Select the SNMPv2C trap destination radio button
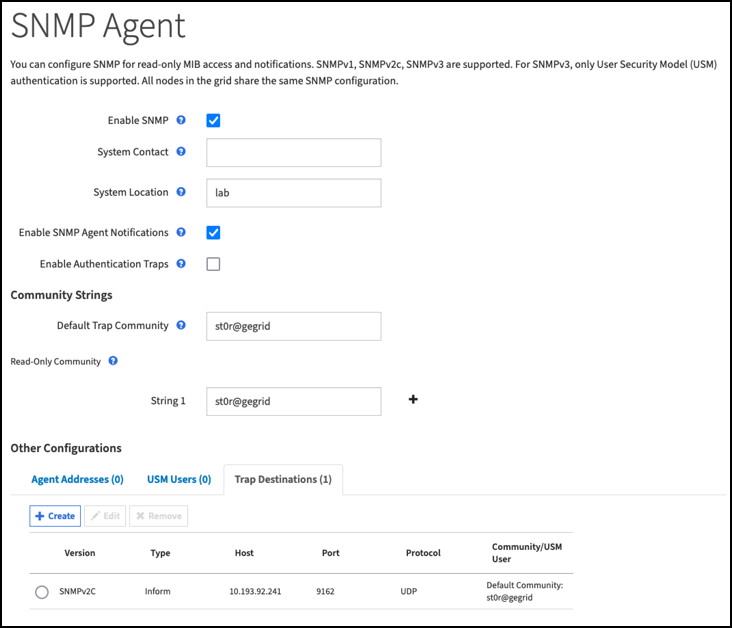This screenshot has width=732, height=628. tap(41, 592)
